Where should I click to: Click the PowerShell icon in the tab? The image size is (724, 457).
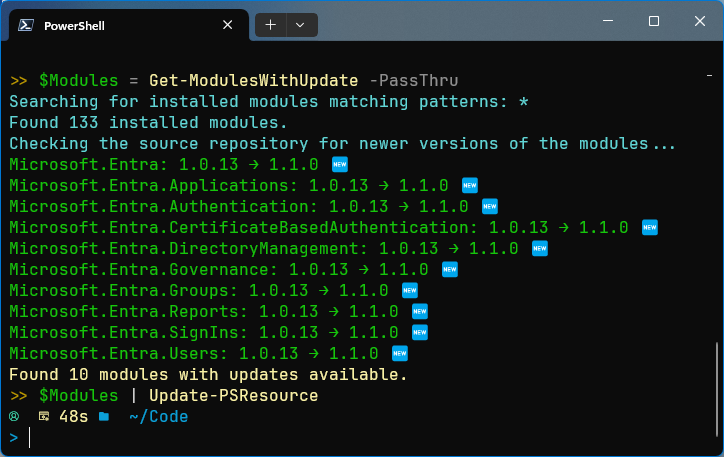point(25,25)
